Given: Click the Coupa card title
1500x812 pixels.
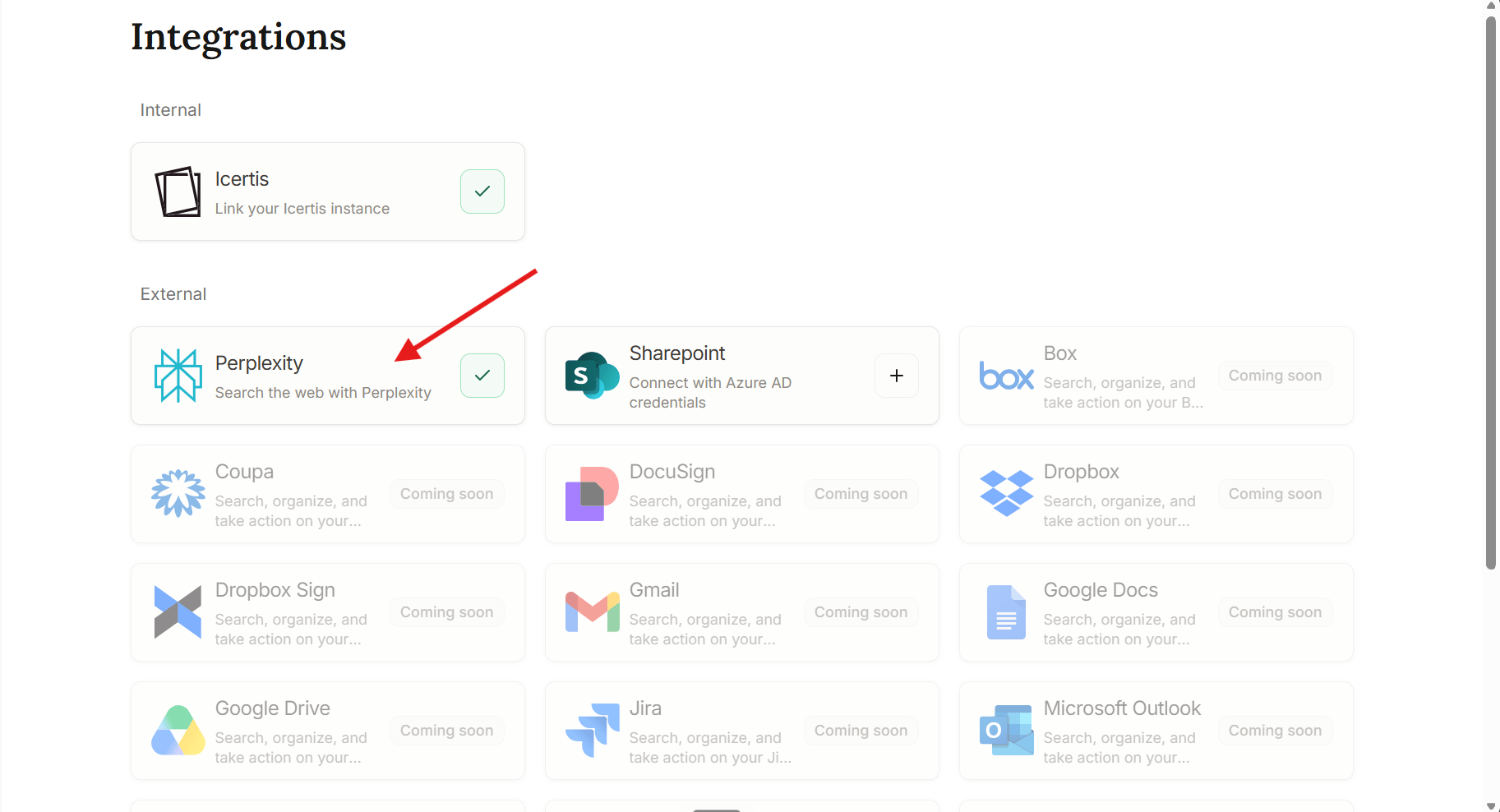Looking at the screenshot, I should [x=244, y=472].
